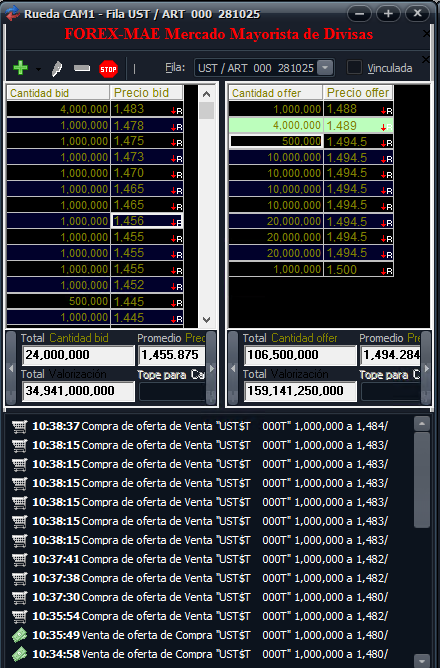Click the Promedio Precio bid field 1,455.875

[x=171, y=355]
